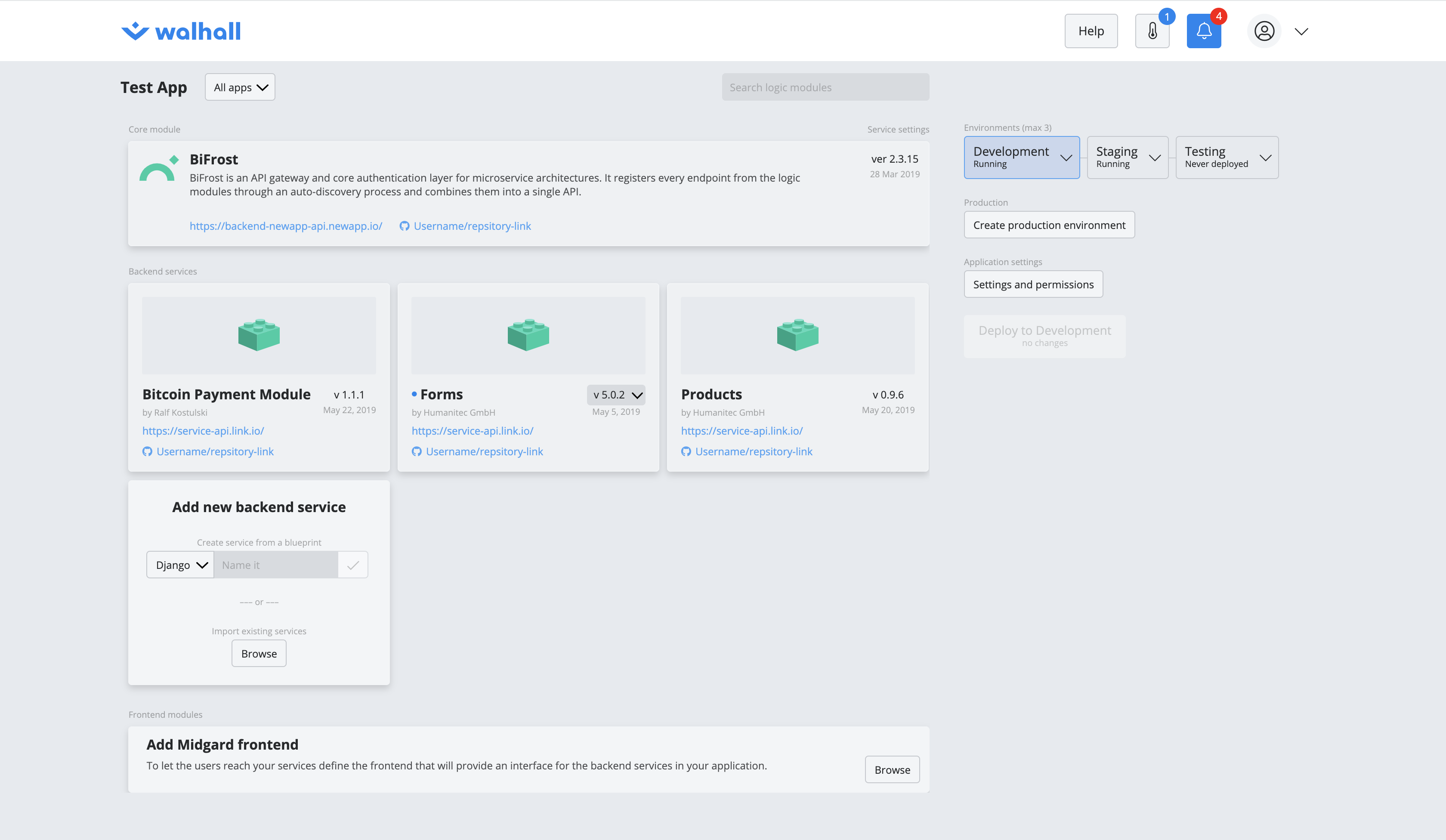Open the notifications bell
Image resolution: width=1446 pixels, height=840 pixels.
[x=1203, y=31]
